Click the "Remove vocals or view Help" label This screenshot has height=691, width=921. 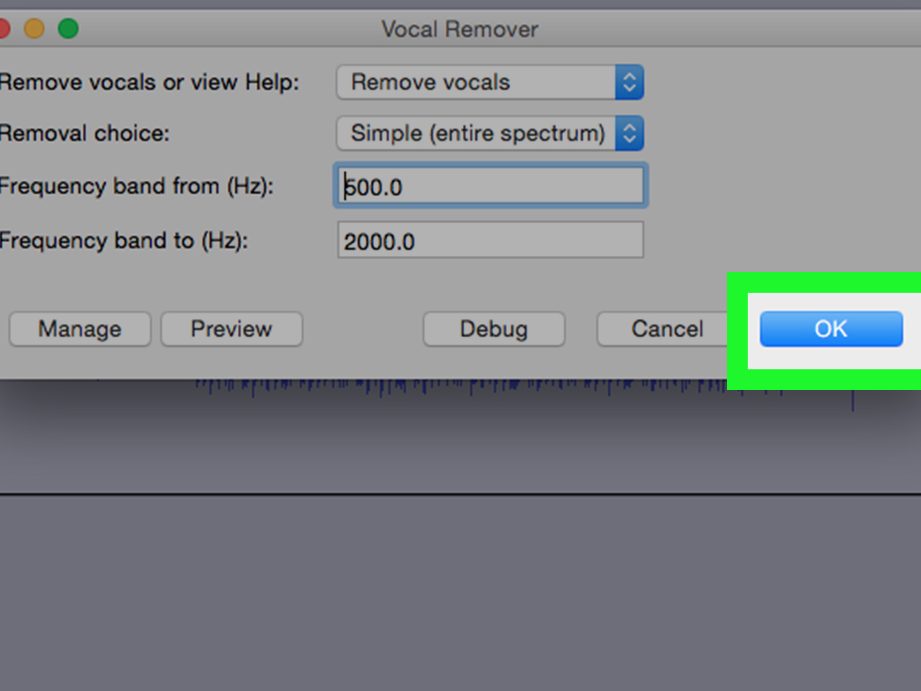click(x=149, y=82)
